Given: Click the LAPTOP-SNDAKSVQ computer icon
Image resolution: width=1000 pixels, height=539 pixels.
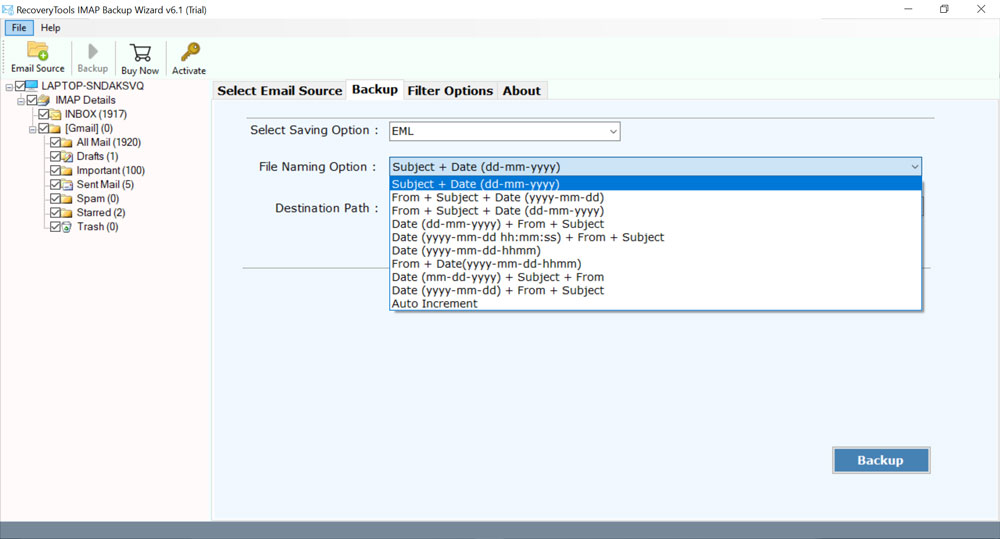Looking at the screenshot, I should pyautogui.click(x=32, y=85).
